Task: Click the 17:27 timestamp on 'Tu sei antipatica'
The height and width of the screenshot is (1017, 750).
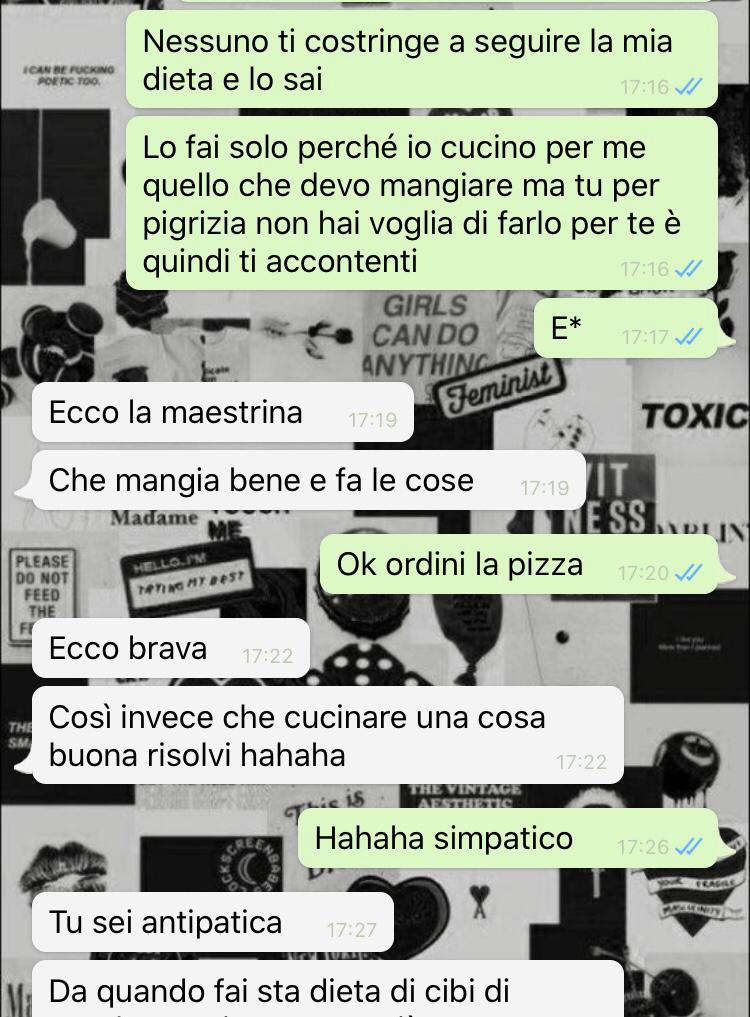Action: [x=352, y=930]
